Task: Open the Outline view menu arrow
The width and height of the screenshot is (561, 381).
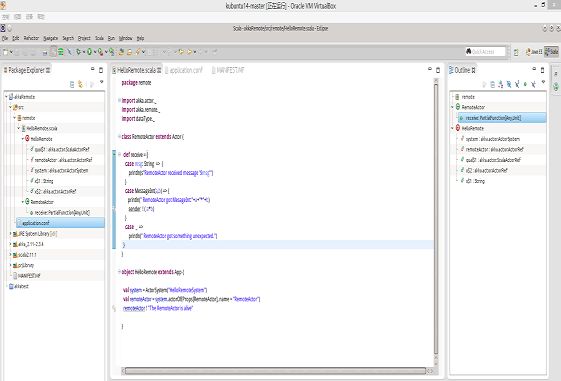Action: click(x=543, y=82)
